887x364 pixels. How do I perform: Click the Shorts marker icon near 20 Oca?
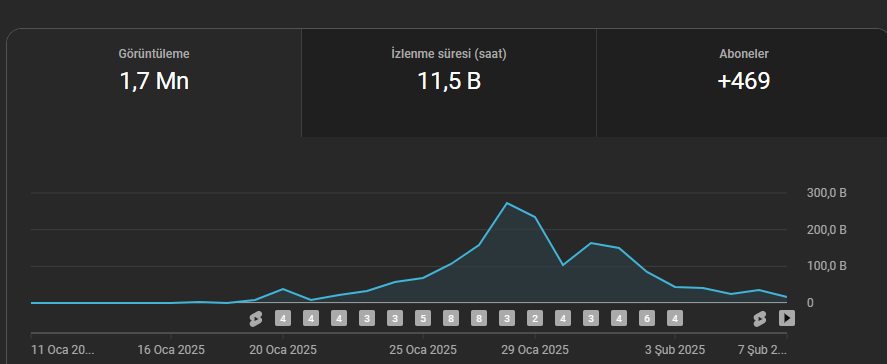(x=256, y=319)
